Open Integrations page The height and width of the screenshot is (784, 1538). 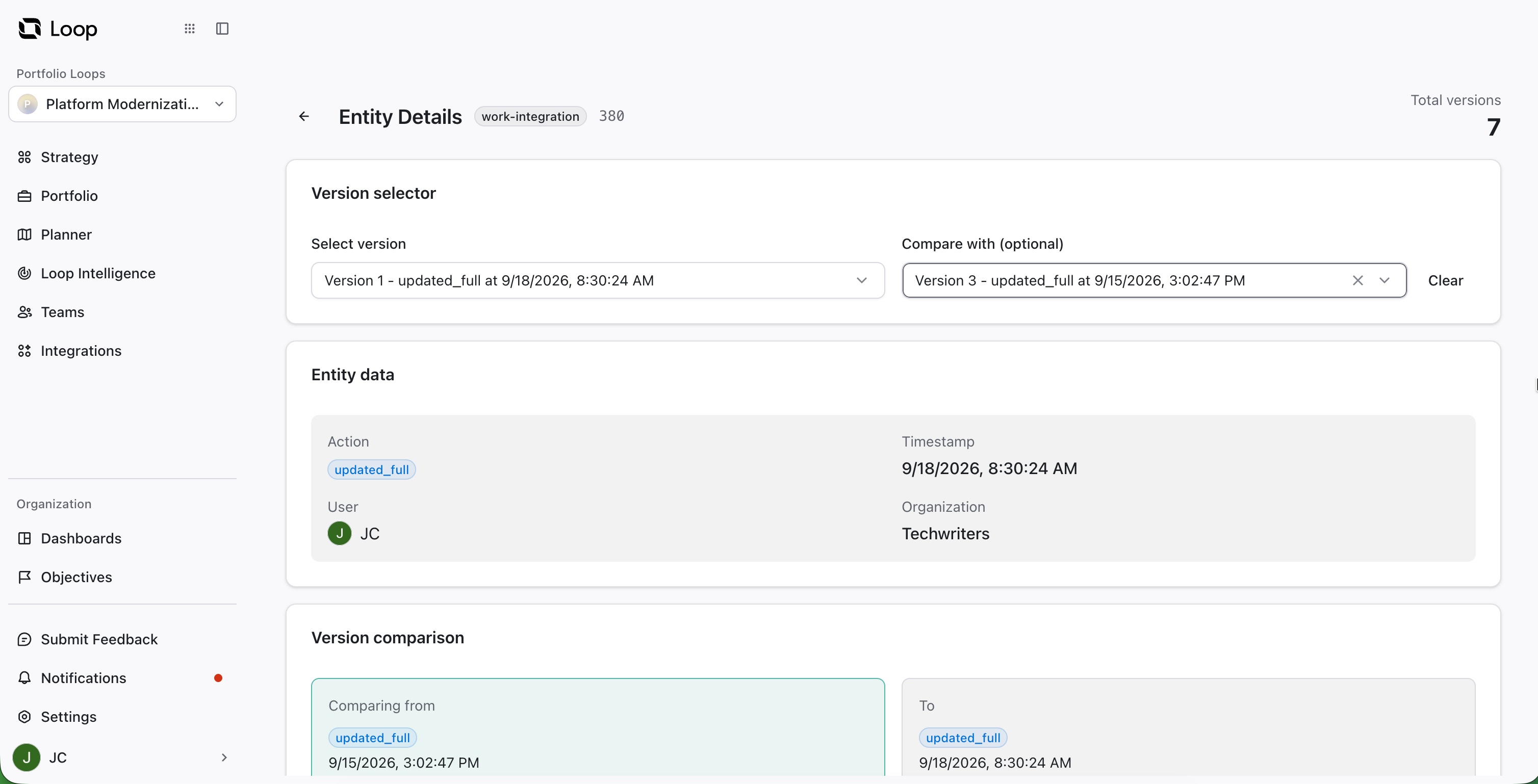click(x=122, y=351)
